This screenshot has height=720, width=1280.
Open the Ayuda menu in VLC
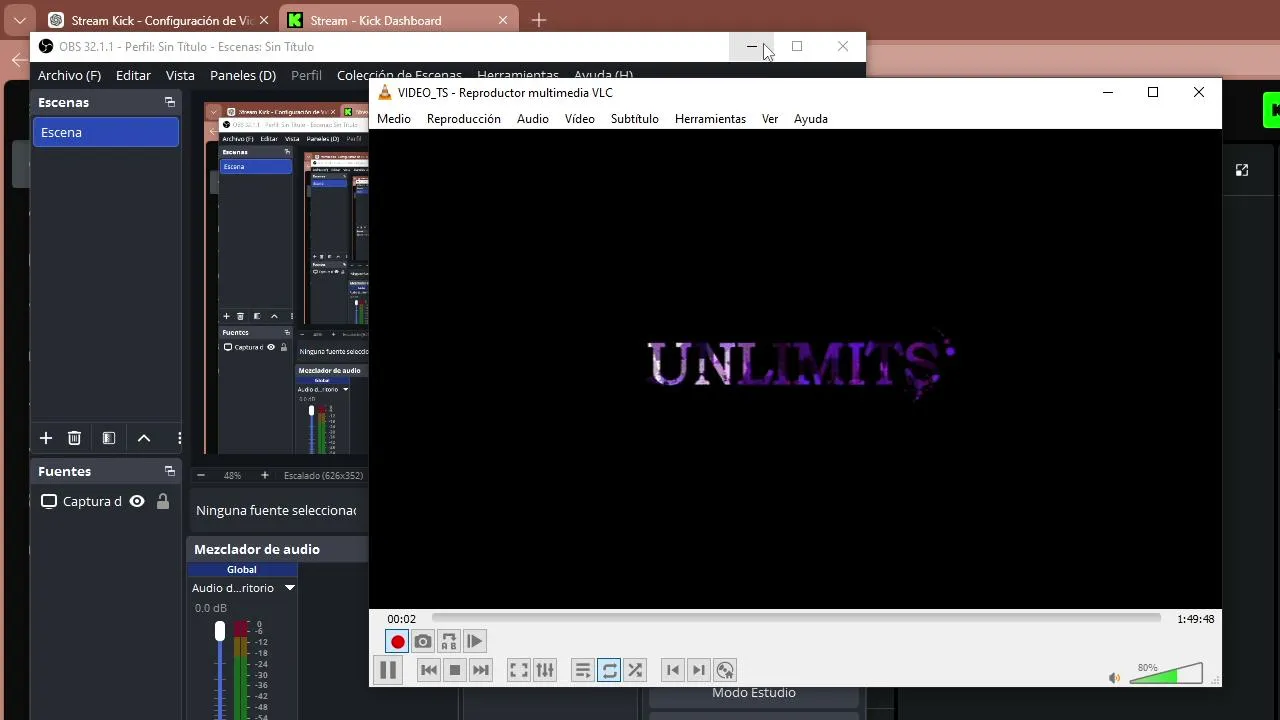[x=811, y=119]
